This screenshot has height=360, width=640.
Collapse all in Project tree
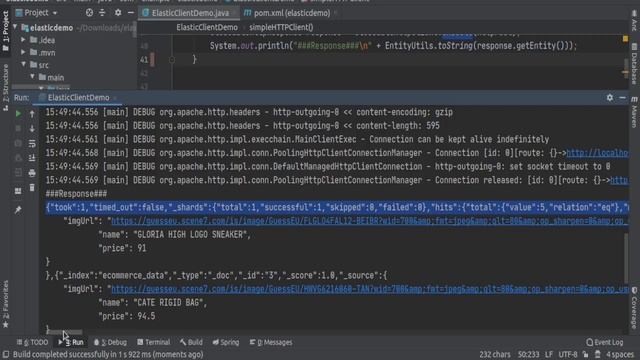[102, 13]
